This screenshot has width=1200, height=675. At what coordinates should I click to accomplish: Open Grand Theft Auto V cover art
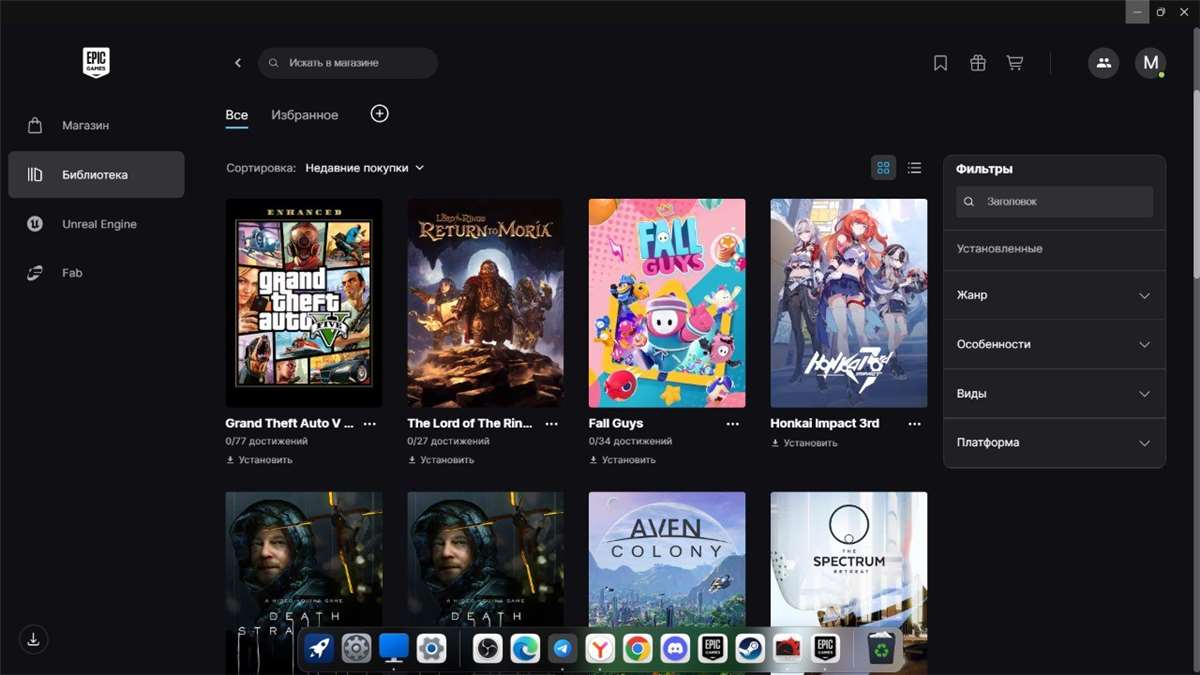[x=304, y=303]
